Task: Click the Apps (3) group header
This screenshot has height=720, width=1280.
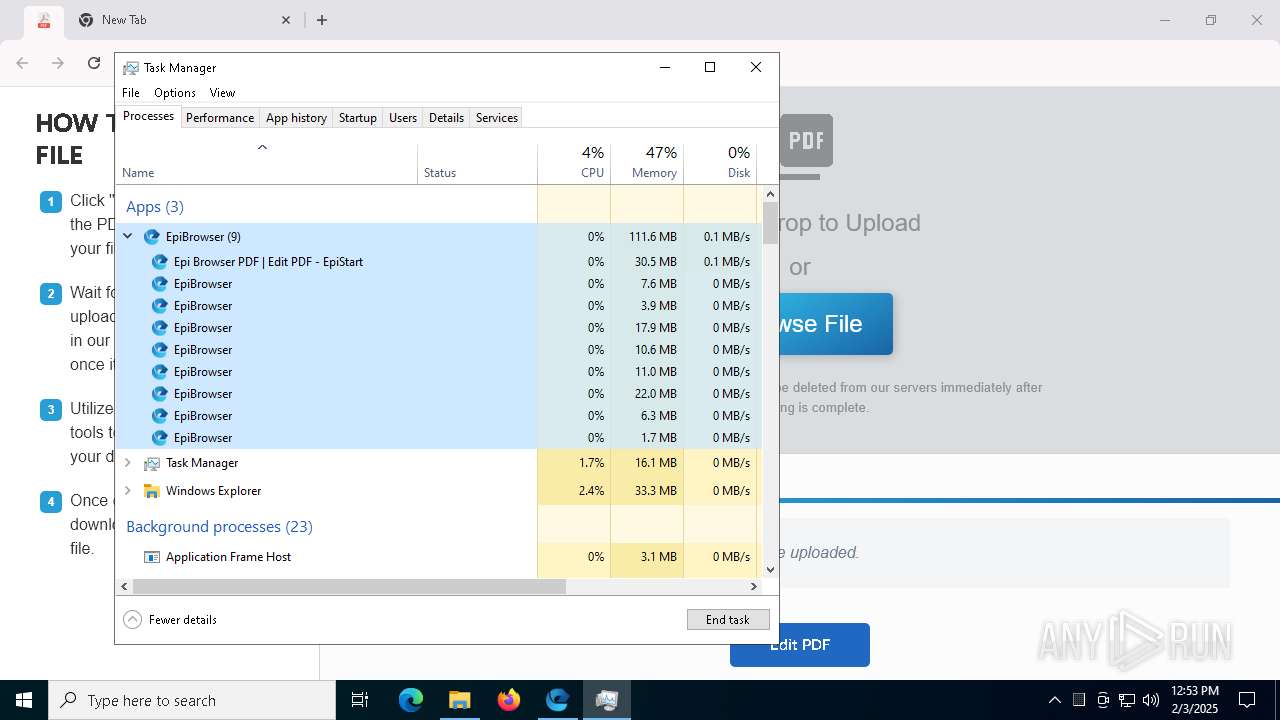Action: coord(155,207)
